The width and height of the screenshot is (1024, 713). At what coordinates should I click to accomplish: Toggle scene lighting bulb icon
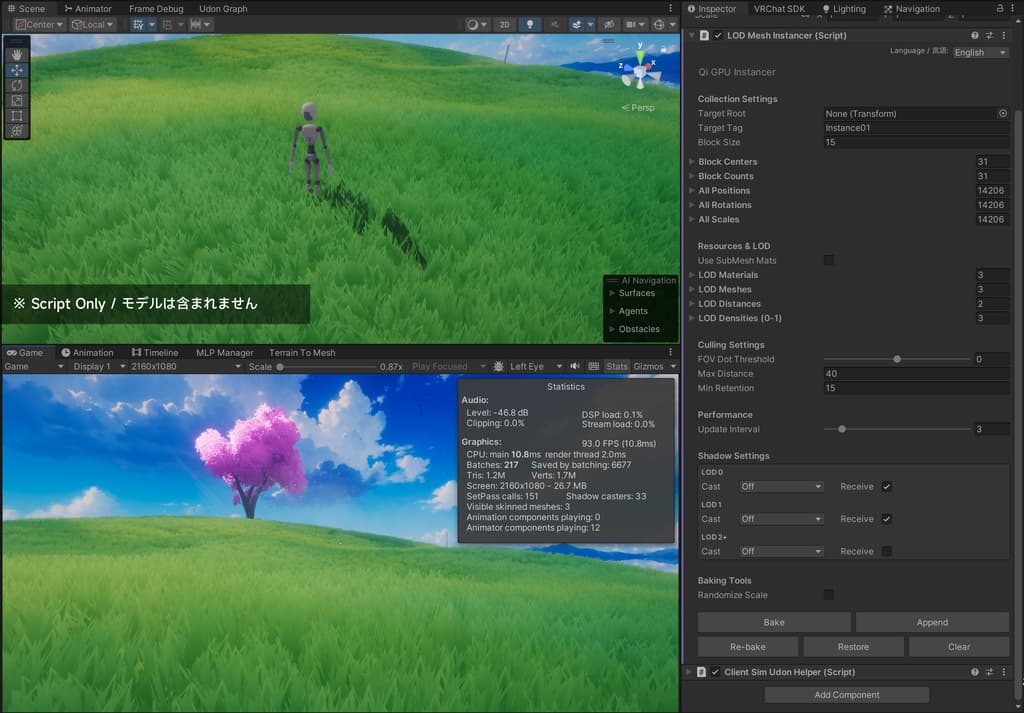530,24
